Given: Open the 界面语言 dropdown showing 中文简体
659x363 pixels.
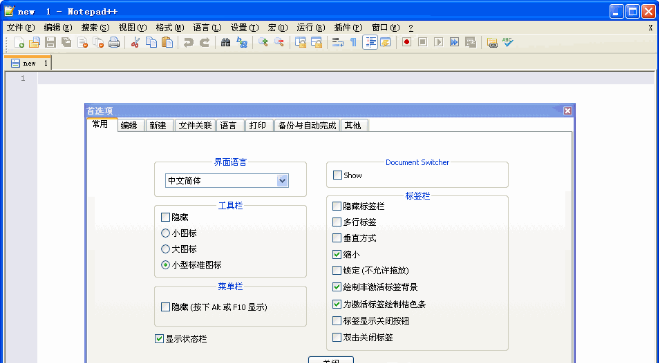Looking at the screenshot, I should pos(227,181).
